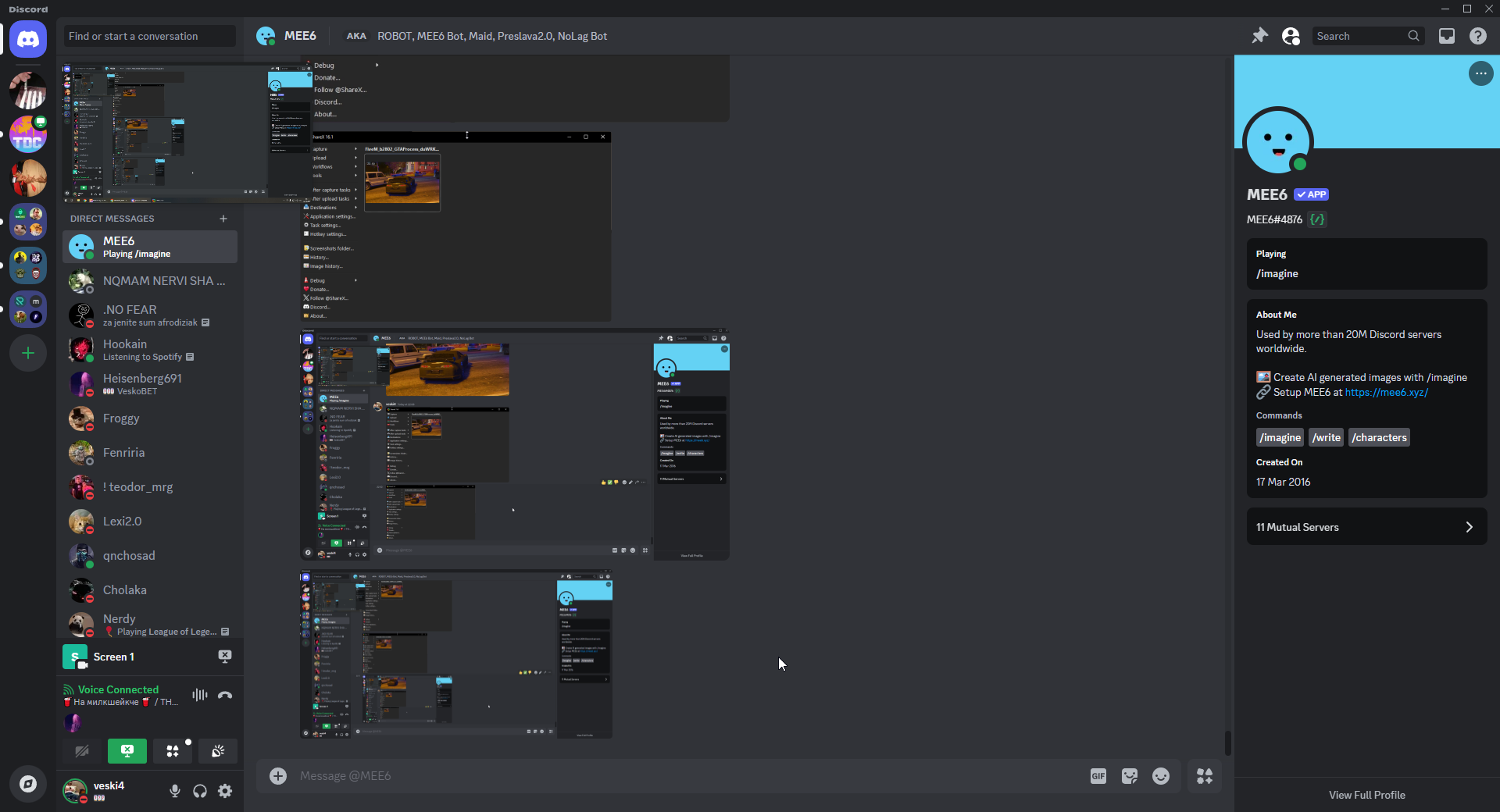Mute the microphone
The width and height of the screenshot is (1500, 812).
175,791
